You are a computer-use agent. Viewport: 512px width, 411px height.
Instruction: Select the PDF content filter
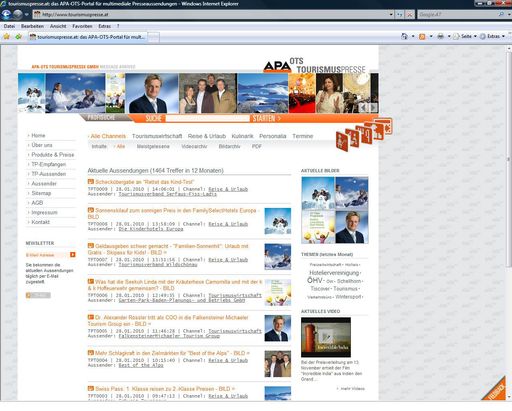(257, 146)
